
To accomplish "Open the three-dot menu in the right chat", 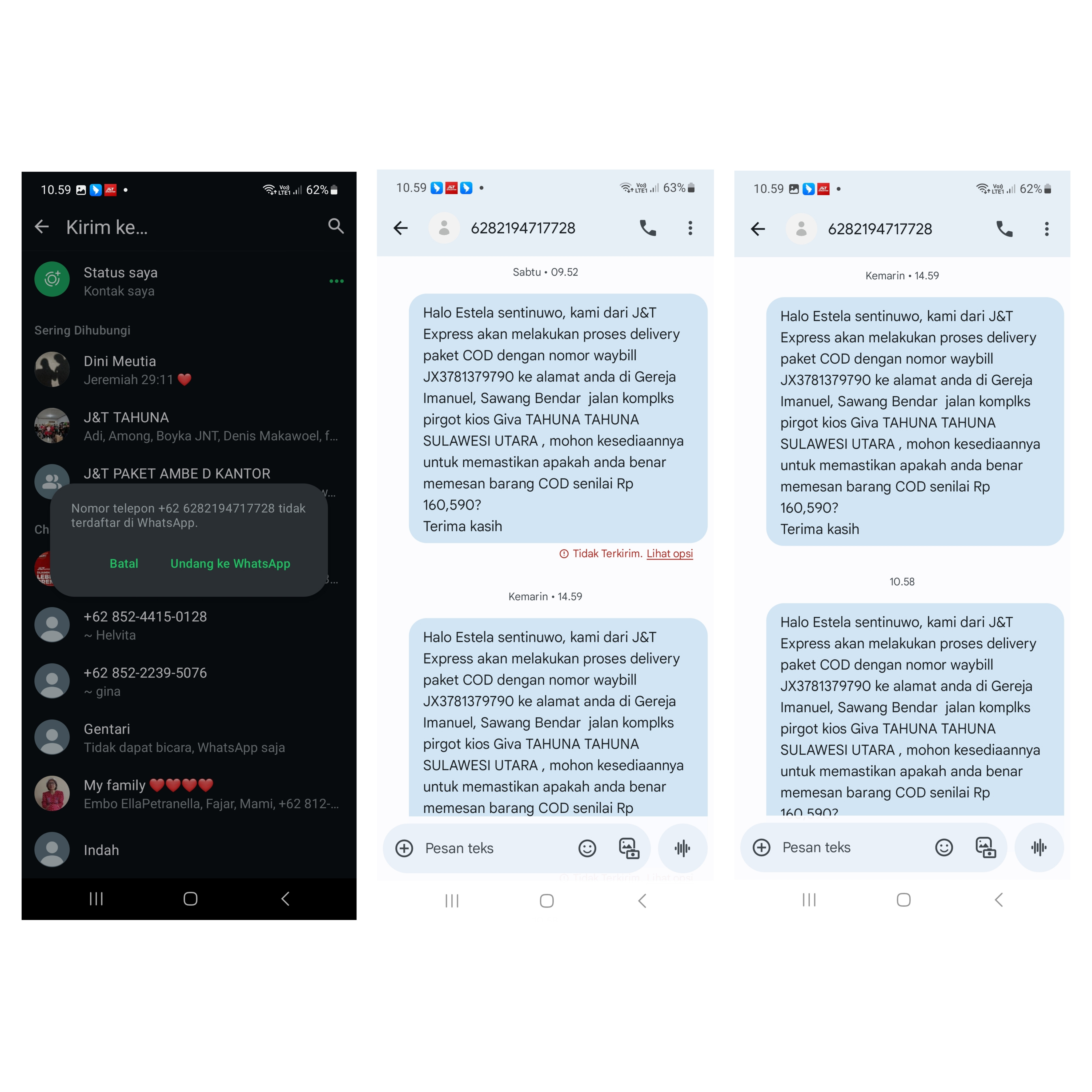I will coord(1047,229).
